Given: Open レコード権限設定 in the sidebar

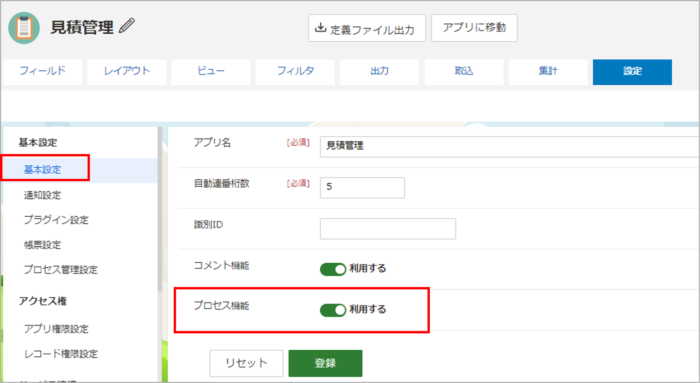Looking at the screenshot, I should (x=61, y=354).
